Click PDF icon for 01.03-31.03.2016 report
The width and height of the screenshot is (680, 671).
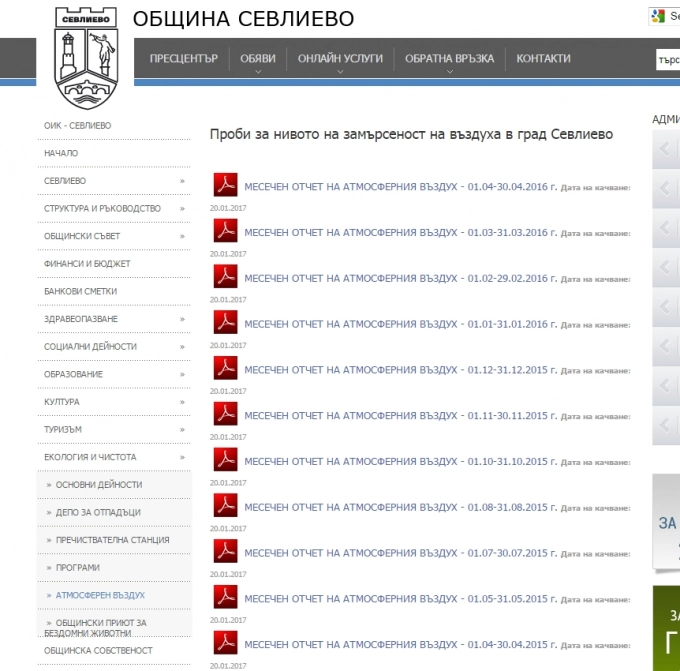point(225,231)
